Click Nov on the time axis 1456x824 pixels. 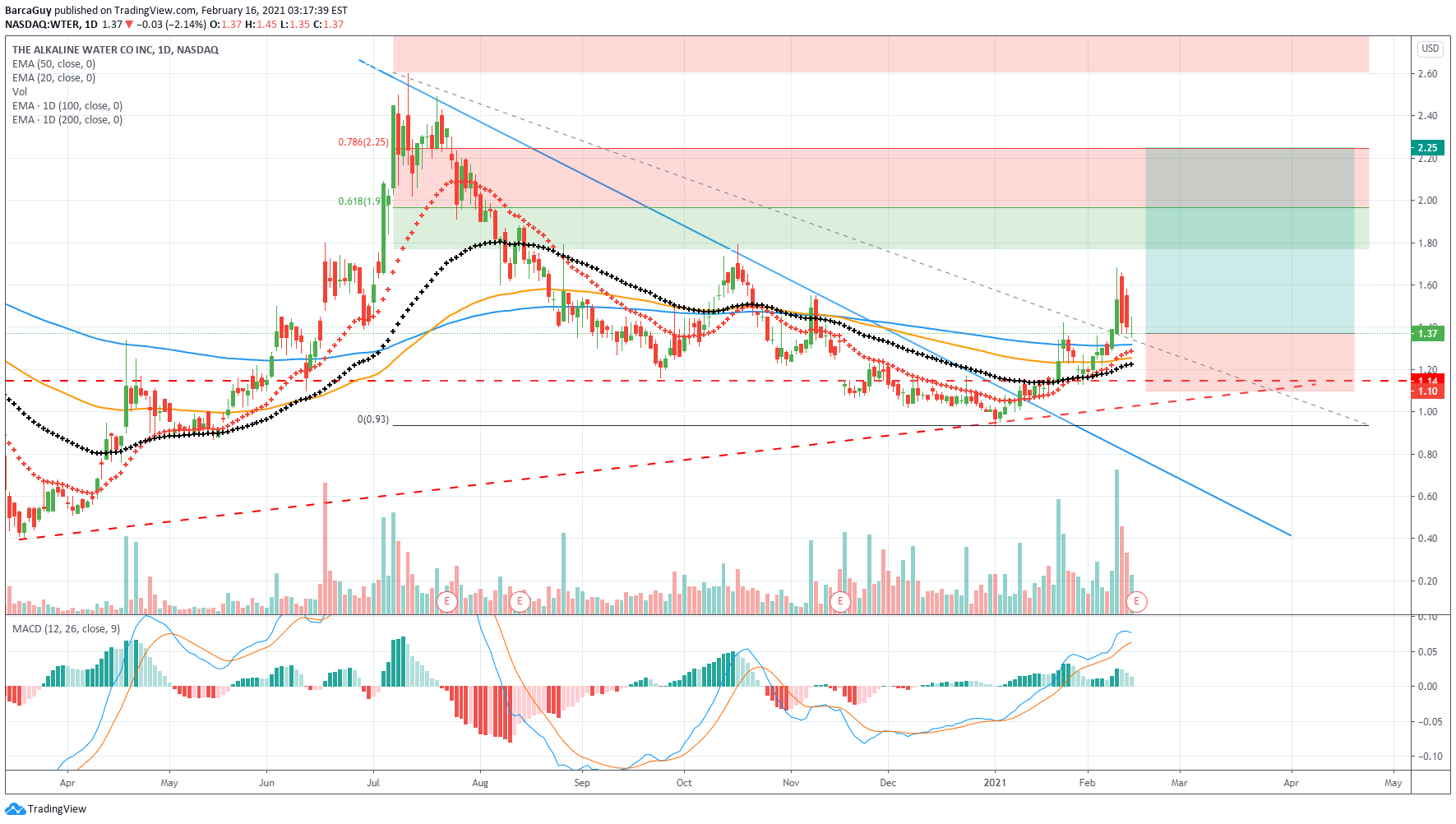pyautogui.click(x=791, y=783)
